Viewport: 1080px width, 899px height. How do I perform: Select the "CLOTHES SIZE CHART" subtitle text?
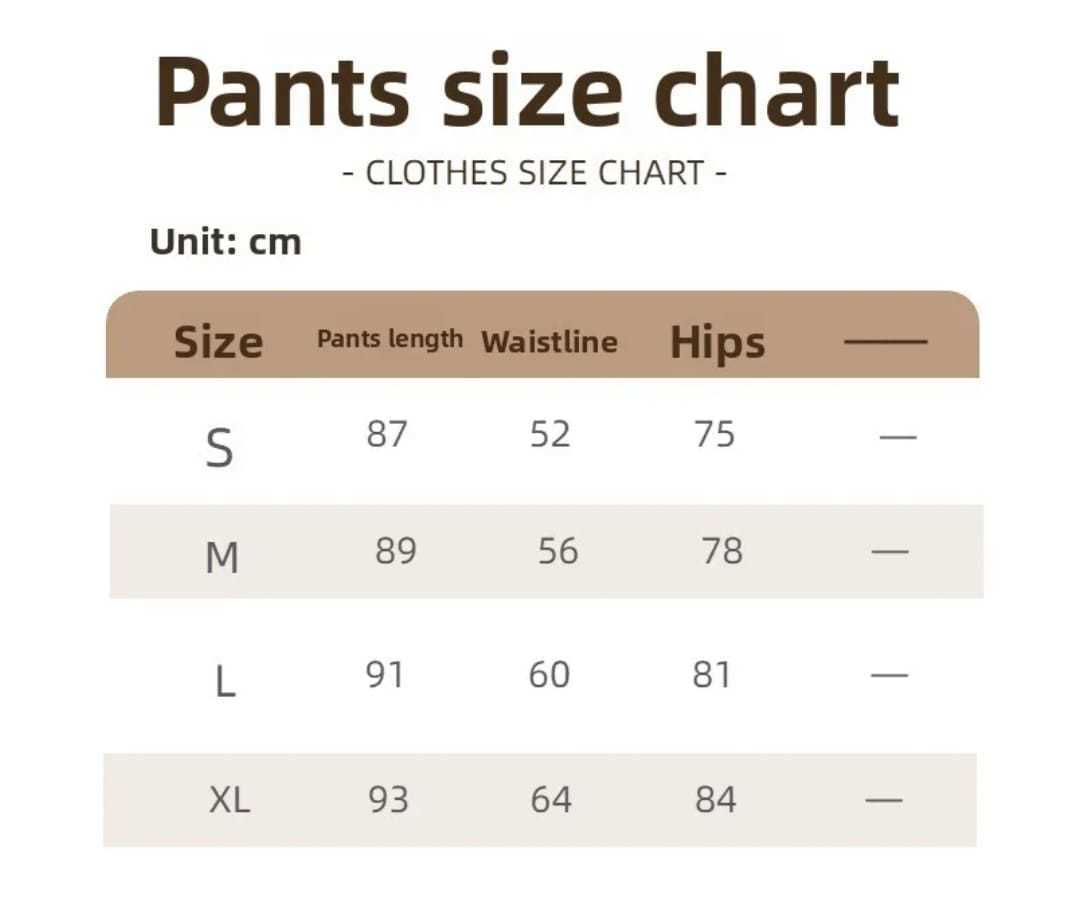click(x=535, y=174)
